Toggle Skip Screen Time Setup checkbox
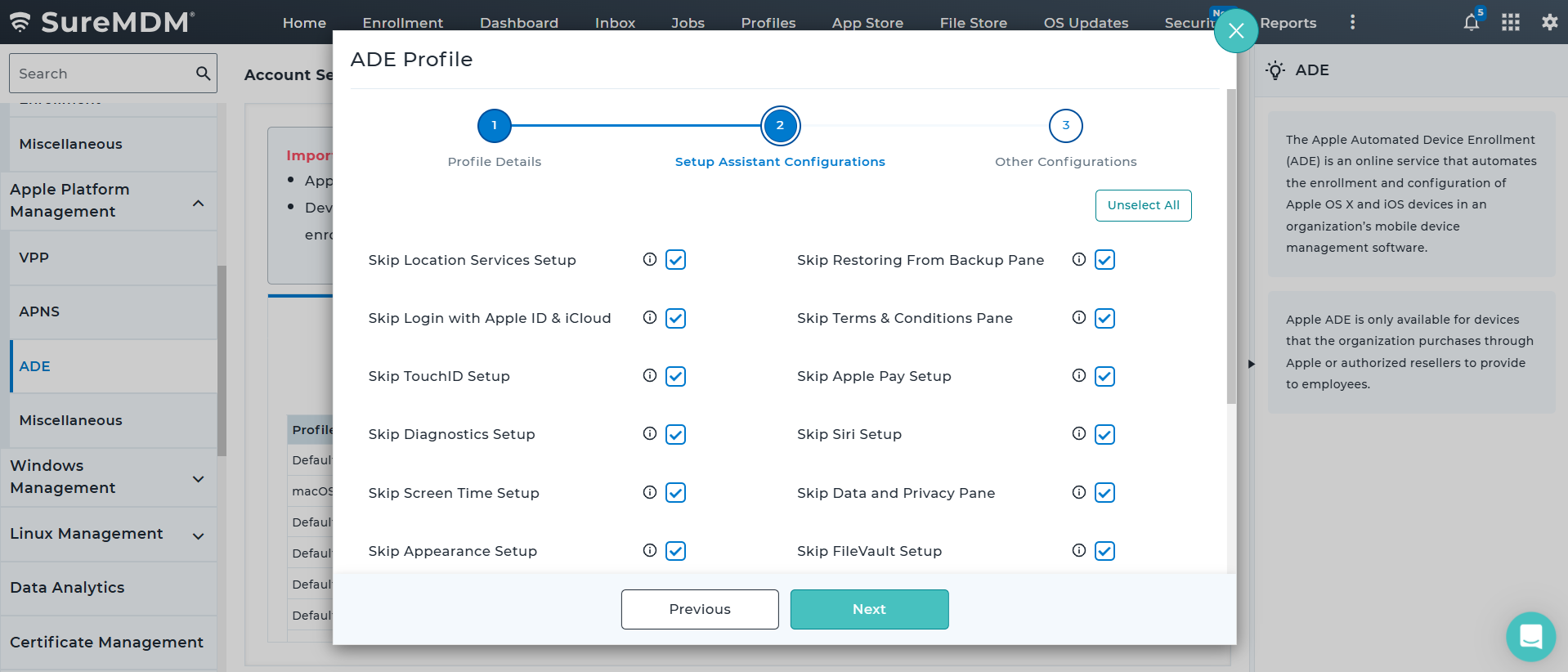The height and width of the screenshot is (672, 1568). click(x=675, y=493)
